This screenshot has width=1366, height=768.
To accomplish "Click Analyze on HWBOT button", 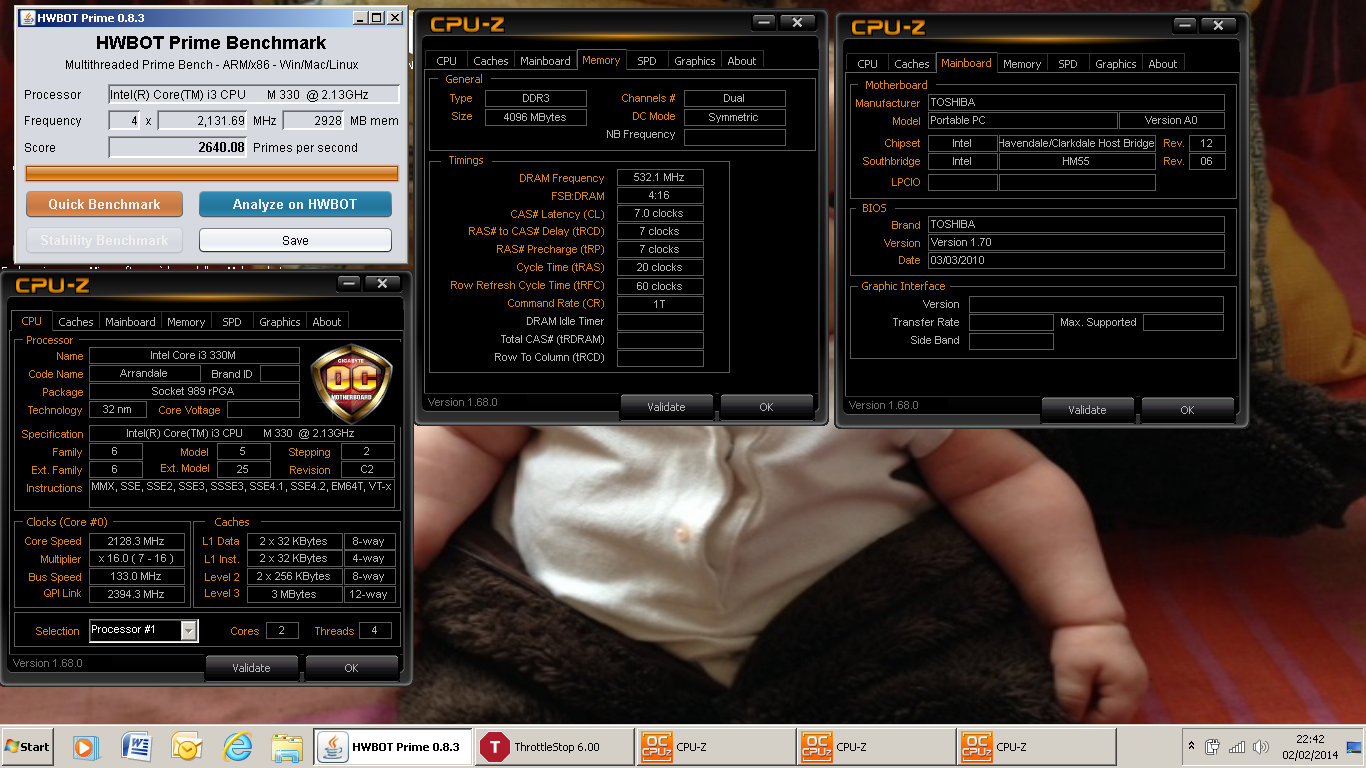I will (x=295, y=204).
